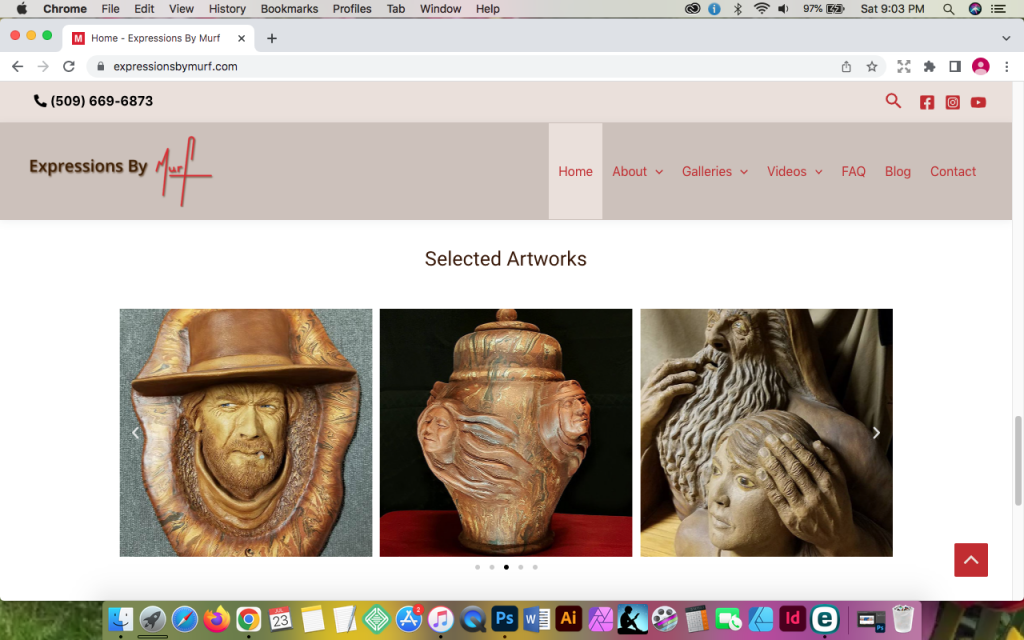Click the scroll-to-top arrow button
Image resolution: width=1024 pixels, height=640 pixels.
click(x=970, y=560)
